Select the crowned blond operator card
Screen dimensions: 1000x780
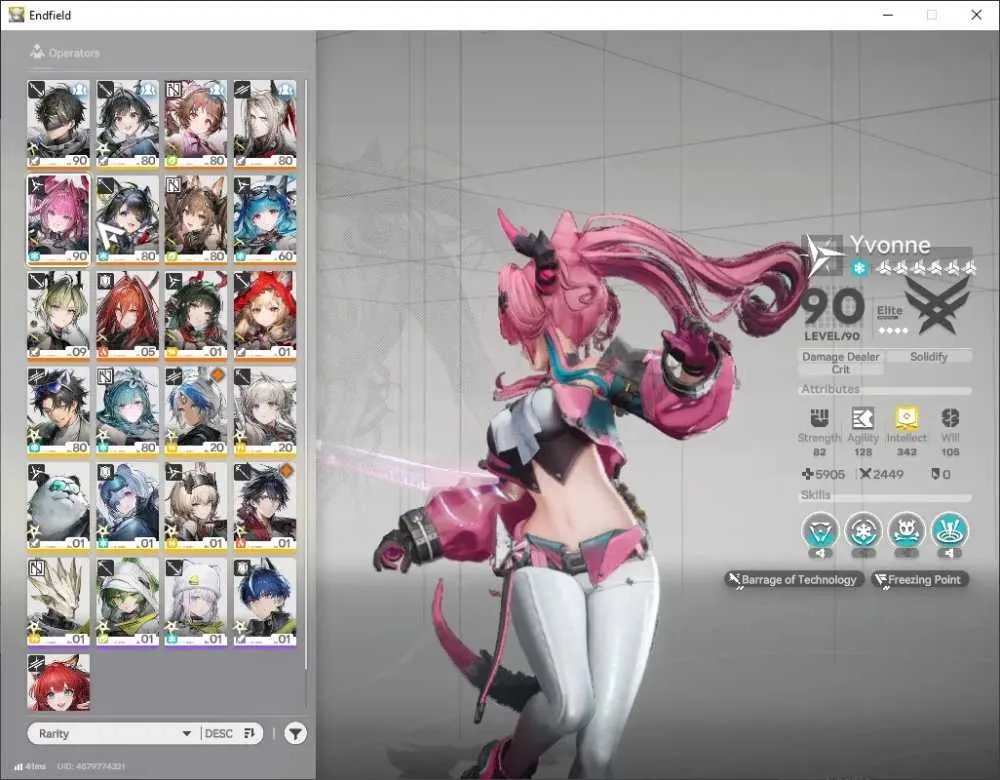coord(196,506)
